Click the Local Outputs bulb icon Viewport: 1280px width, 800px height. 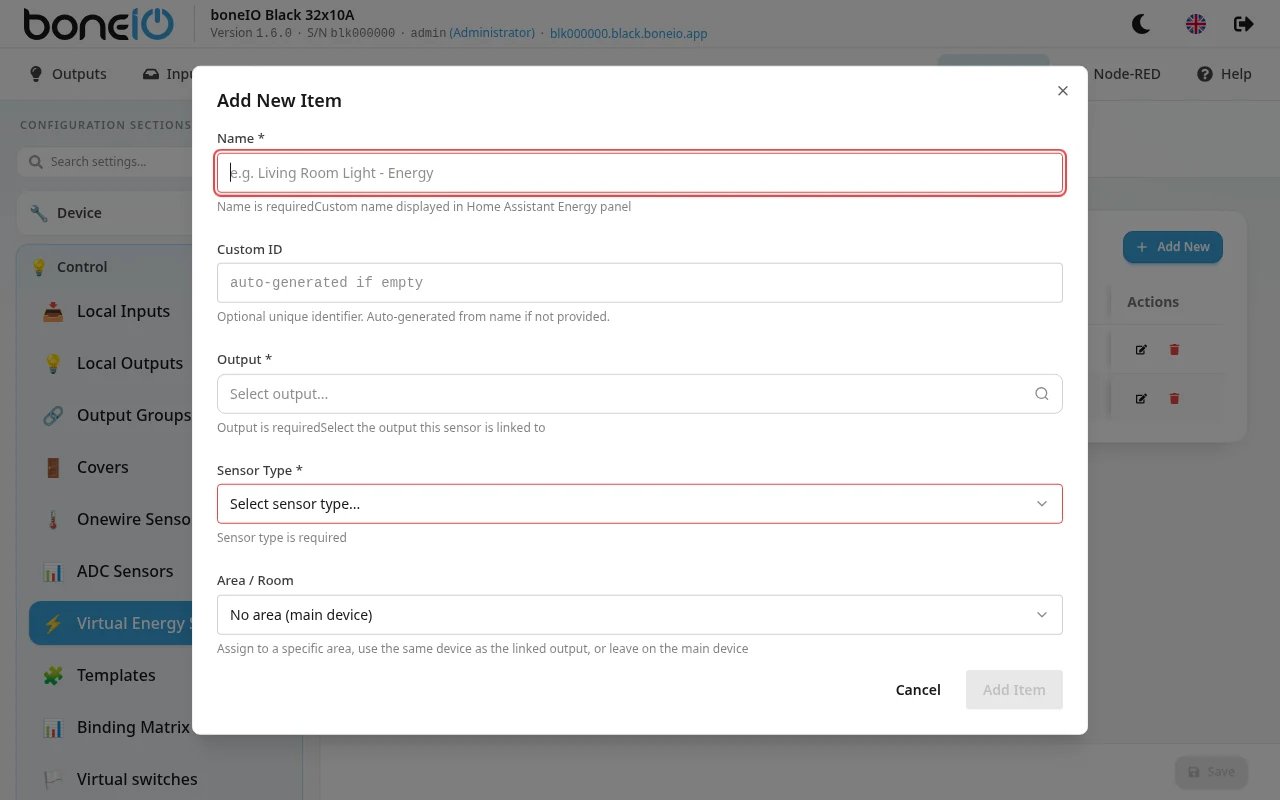[x=53, y=363]
